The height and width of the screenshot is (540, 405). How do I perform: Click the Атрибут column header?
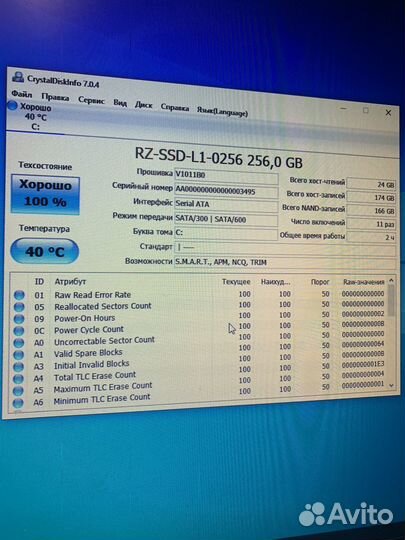click(70, 282)
